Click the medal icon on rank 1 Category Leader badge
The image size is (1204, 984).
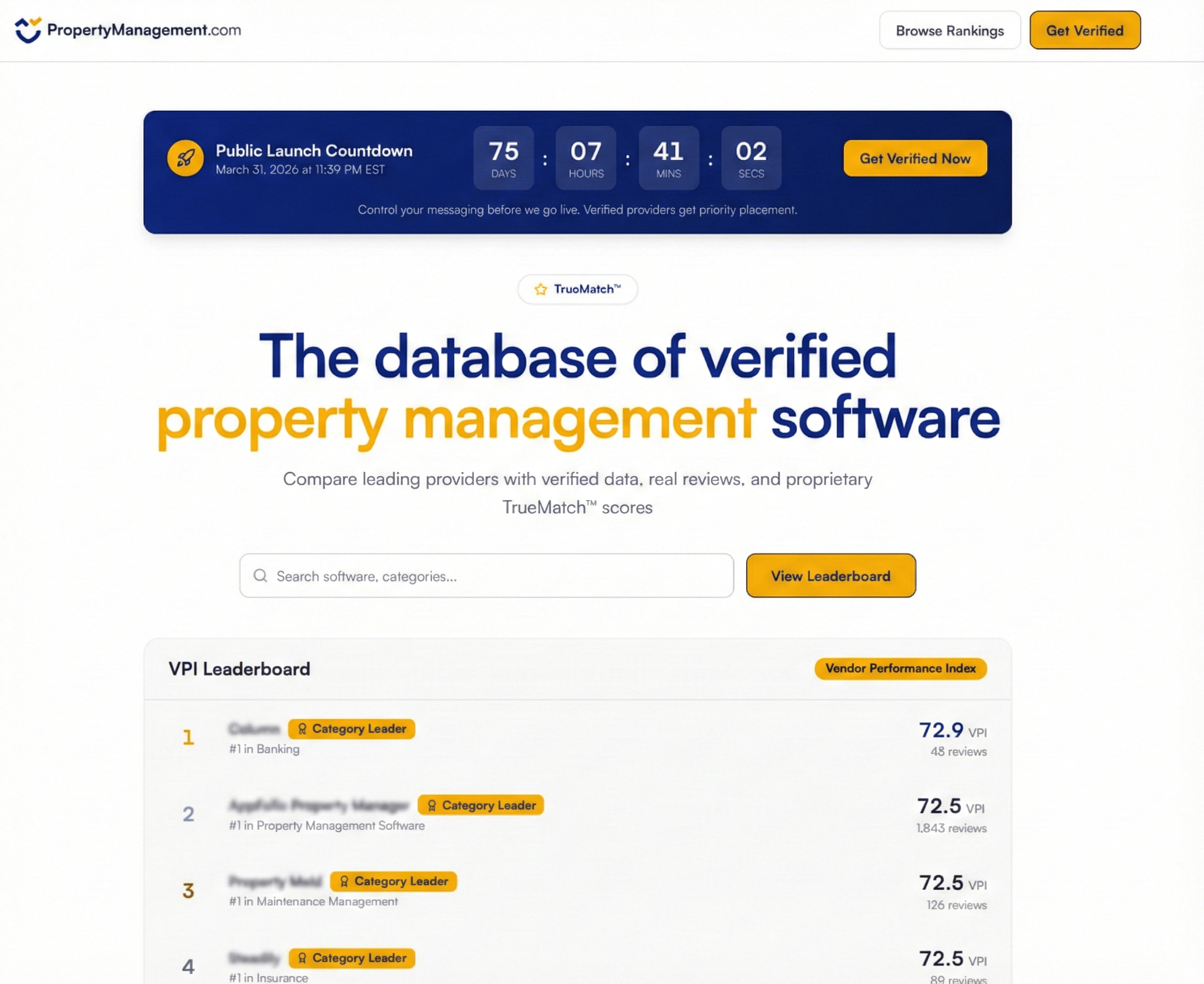click(302, 729)
